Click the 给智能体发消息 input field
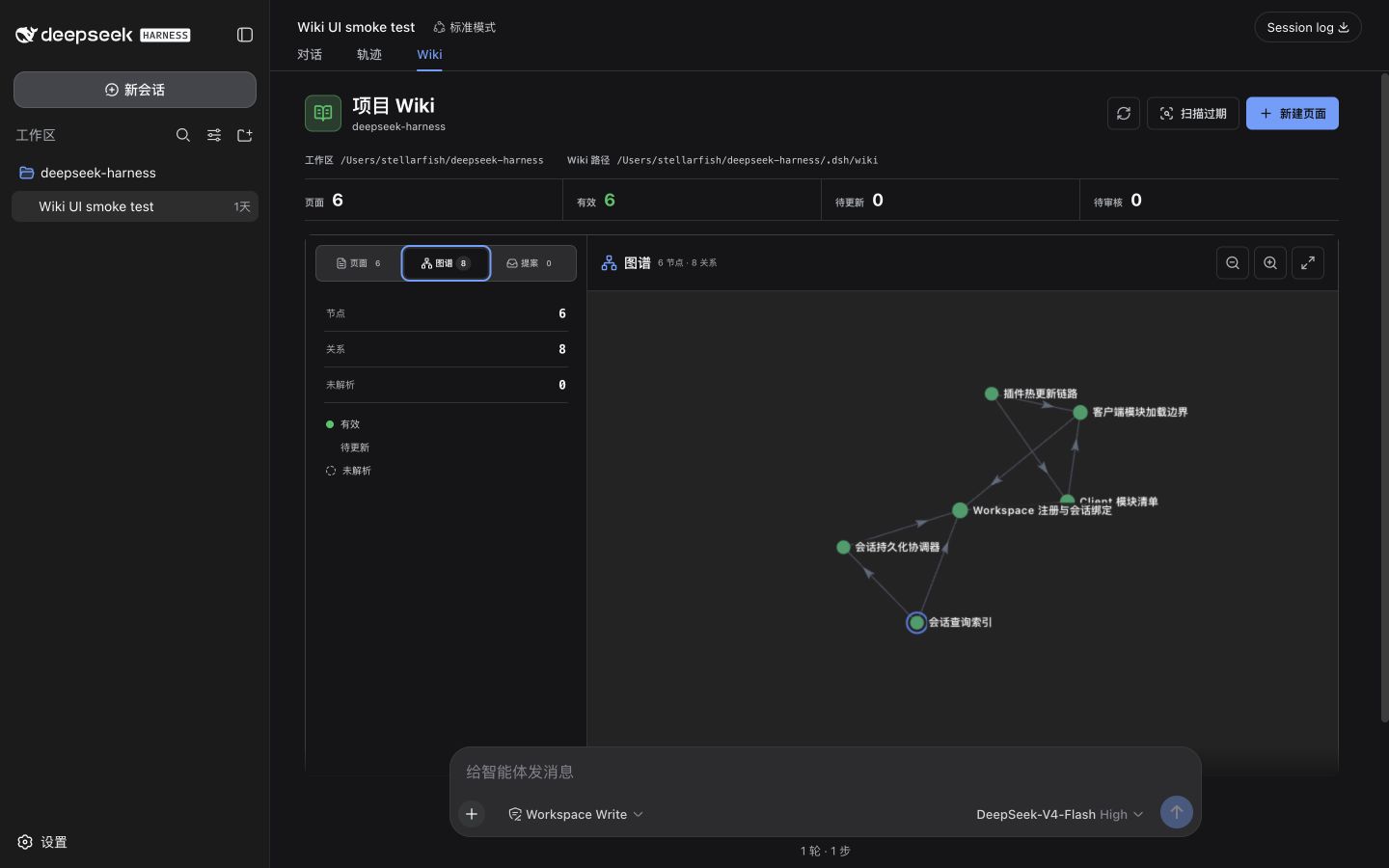This screenshot has height=868, width=1389. [826, 772]
